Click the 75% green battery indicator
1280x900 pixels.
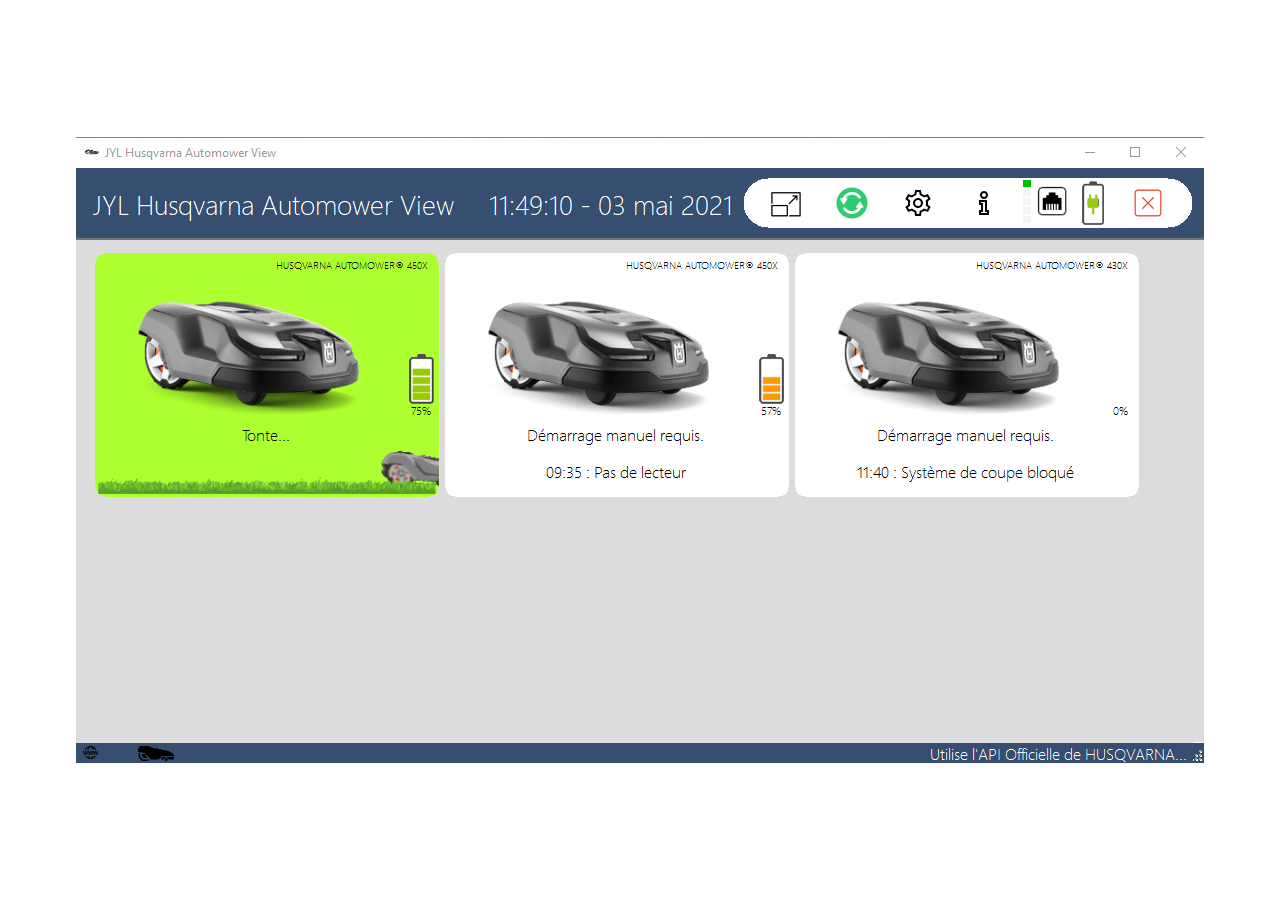(x=421, y=380)
